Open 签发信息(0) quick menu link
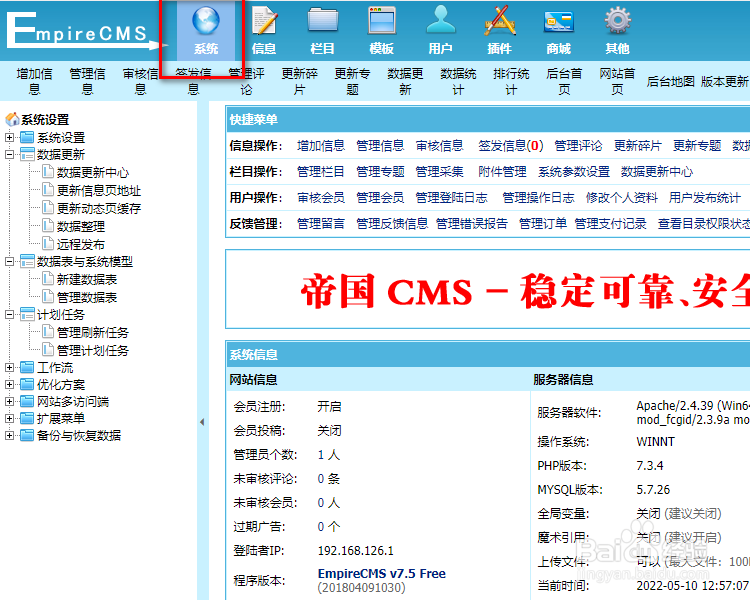Viewport: 750px width, 600px height. click(511, 145)
